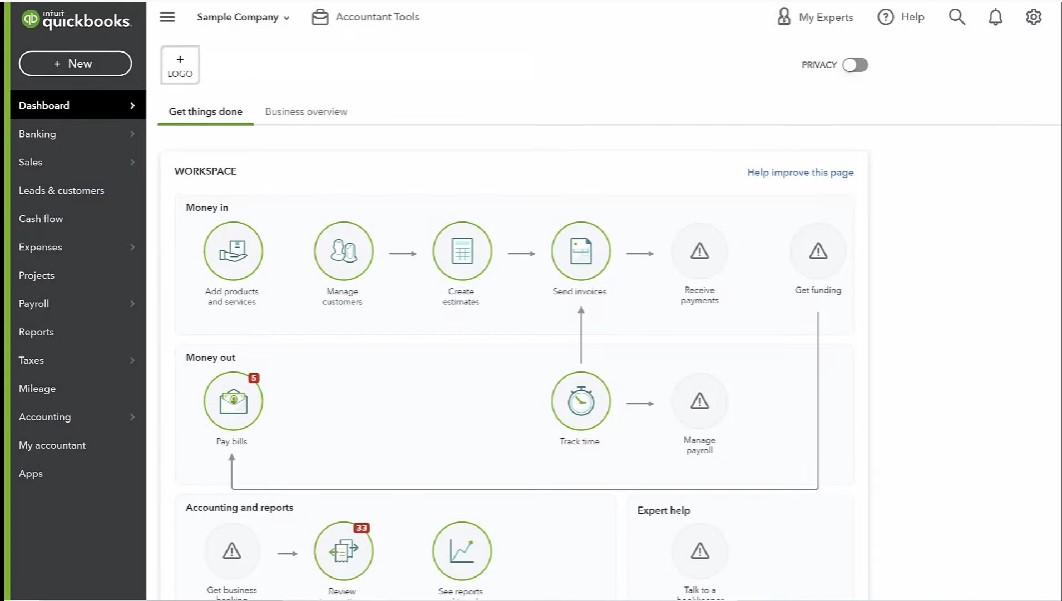Viewport: 1062px width, 601px height.
Task: Click the Track time stopwatch icon
Action: [x=580, y=401]
